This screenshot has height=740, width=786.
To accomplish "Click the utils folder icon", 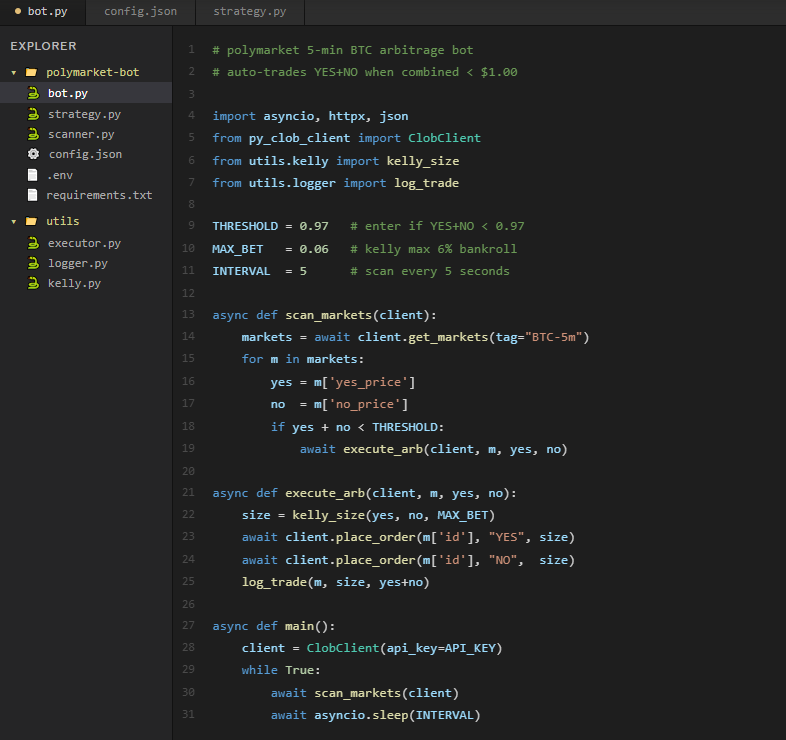I will [31, 221].
